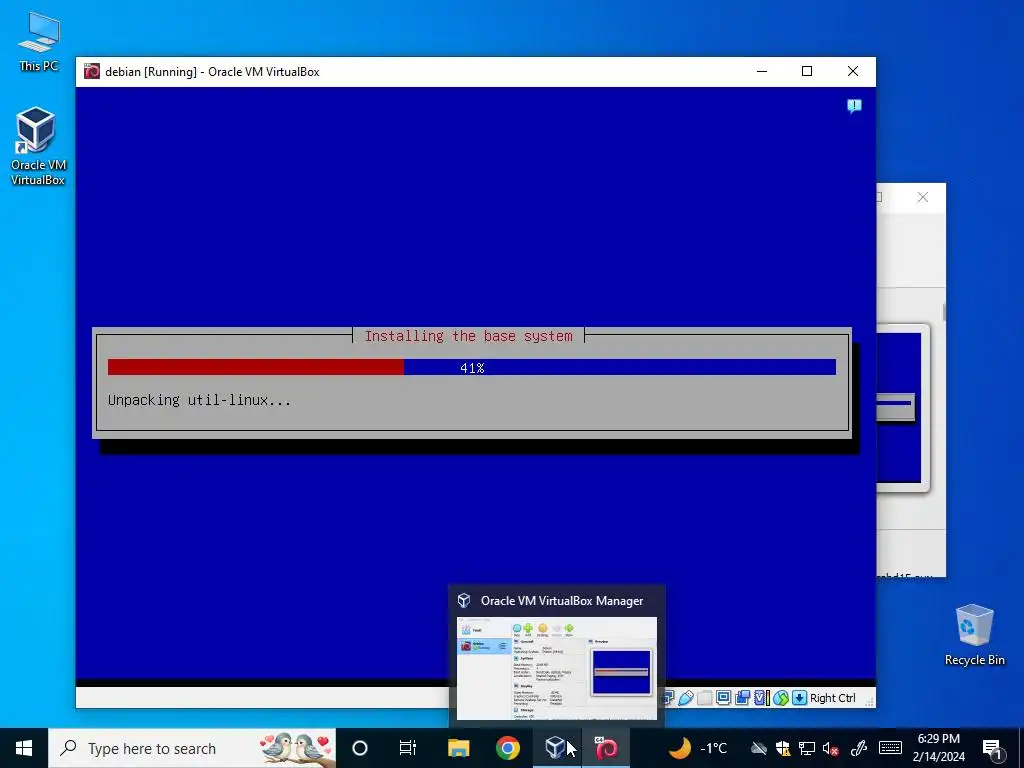Open the touch keyboard tray icon
This screenshot has width=1024, height=768.
pyautogui.click(x=890, y=748)
